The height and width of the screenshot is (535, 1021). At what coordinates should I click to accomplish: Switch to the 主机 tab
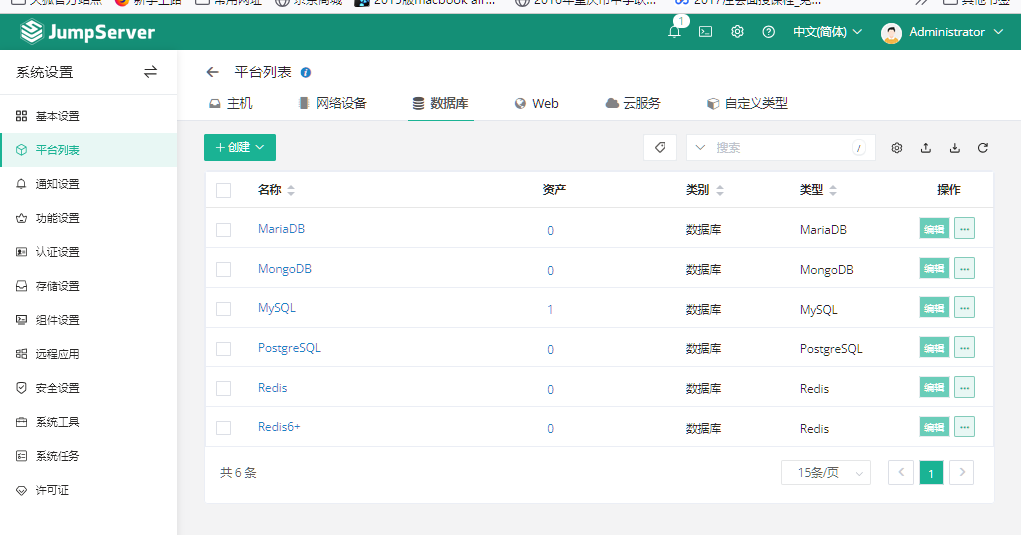(231, 103)
